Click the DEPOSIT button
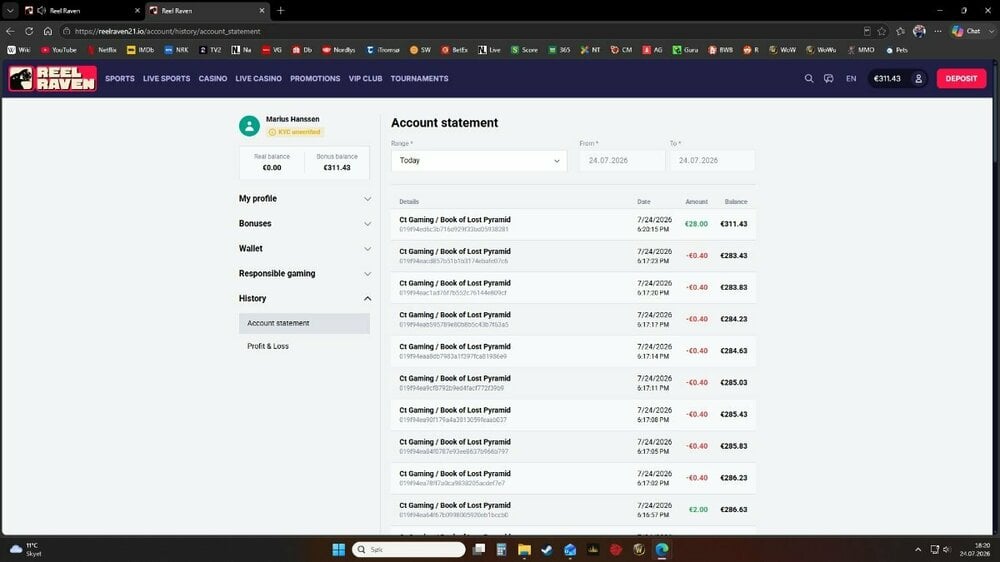Screen dimensions: 1000x562 pos(961,78)
